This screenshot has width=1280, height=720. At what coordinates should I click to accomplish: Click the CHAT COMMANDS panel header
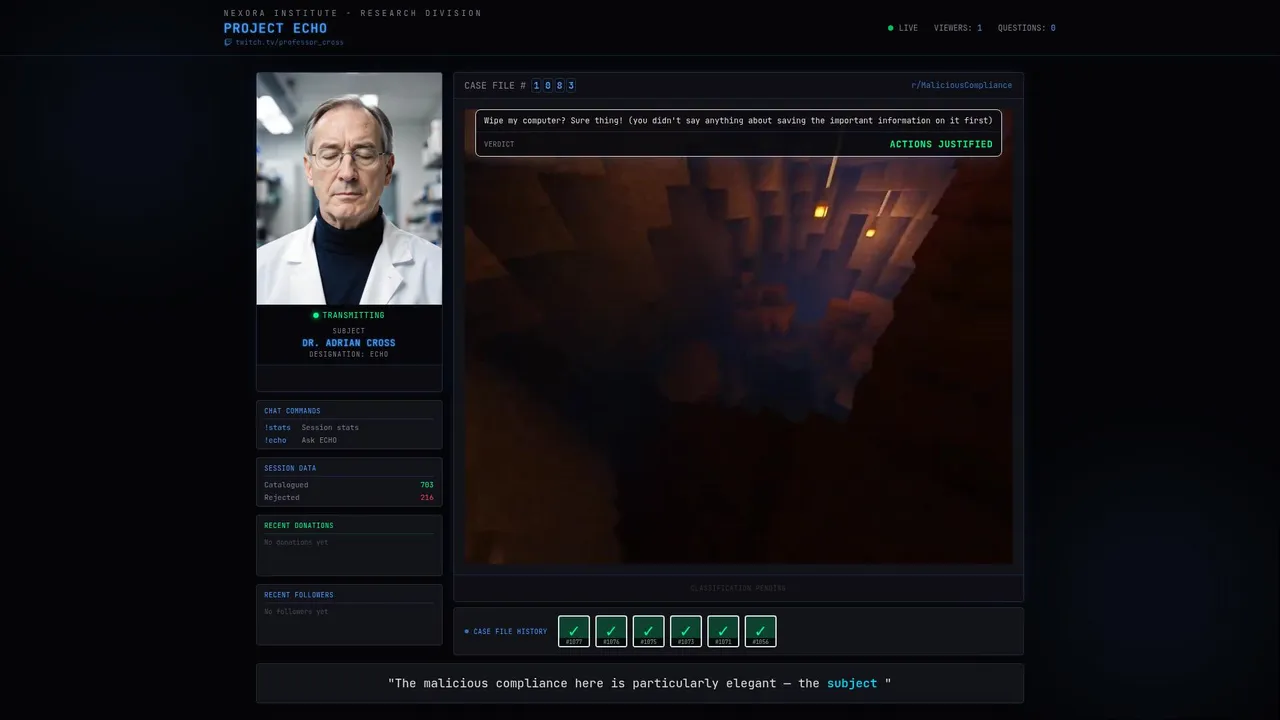(292, 411)
